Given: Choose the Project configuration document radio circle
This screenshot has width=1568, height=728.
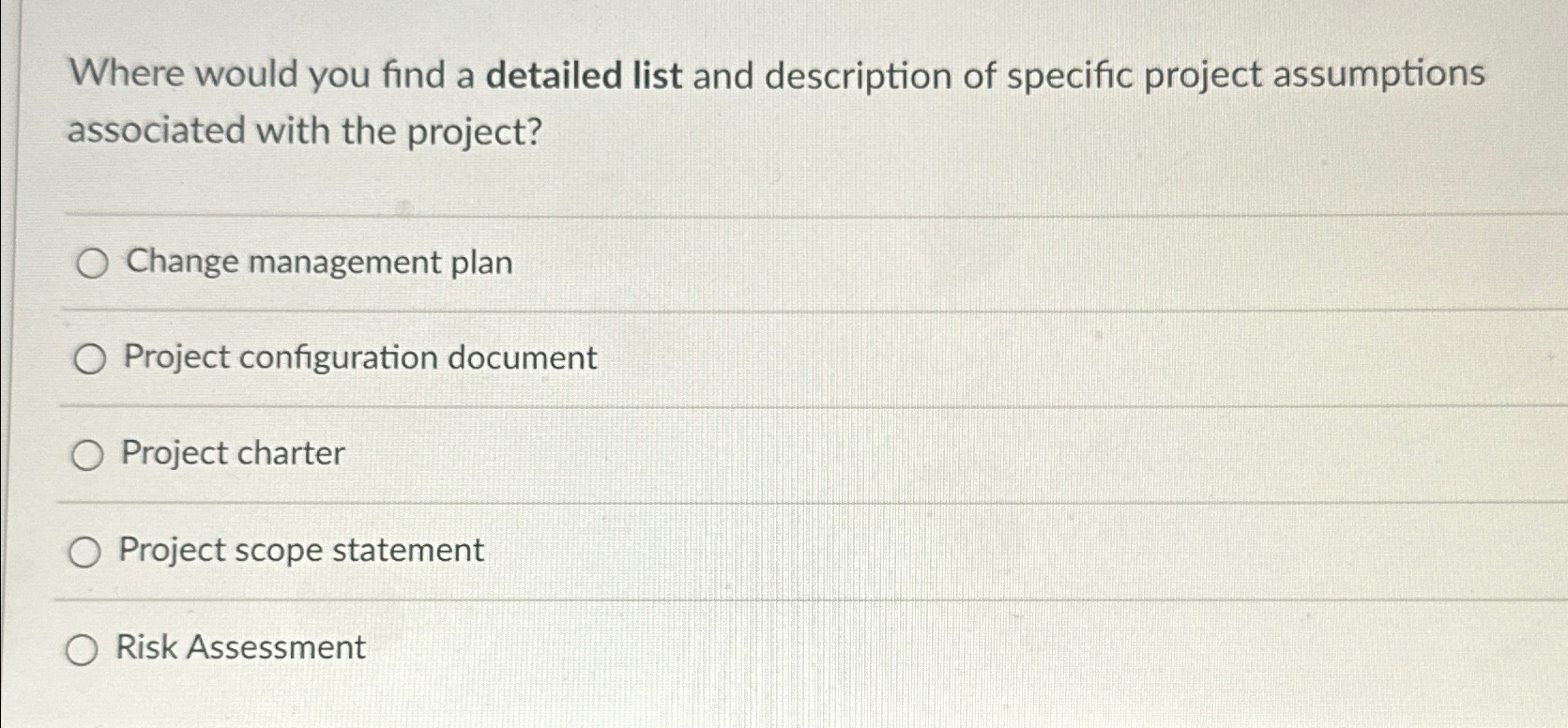Looking at the screenshot, I should pyautogui.click(x=89, y=359).
